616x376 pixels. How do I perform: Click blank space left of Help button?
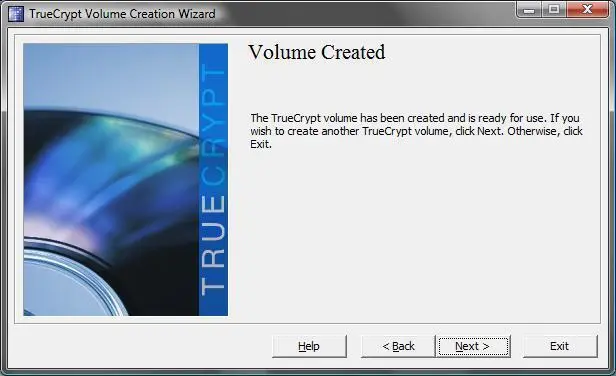141,346
